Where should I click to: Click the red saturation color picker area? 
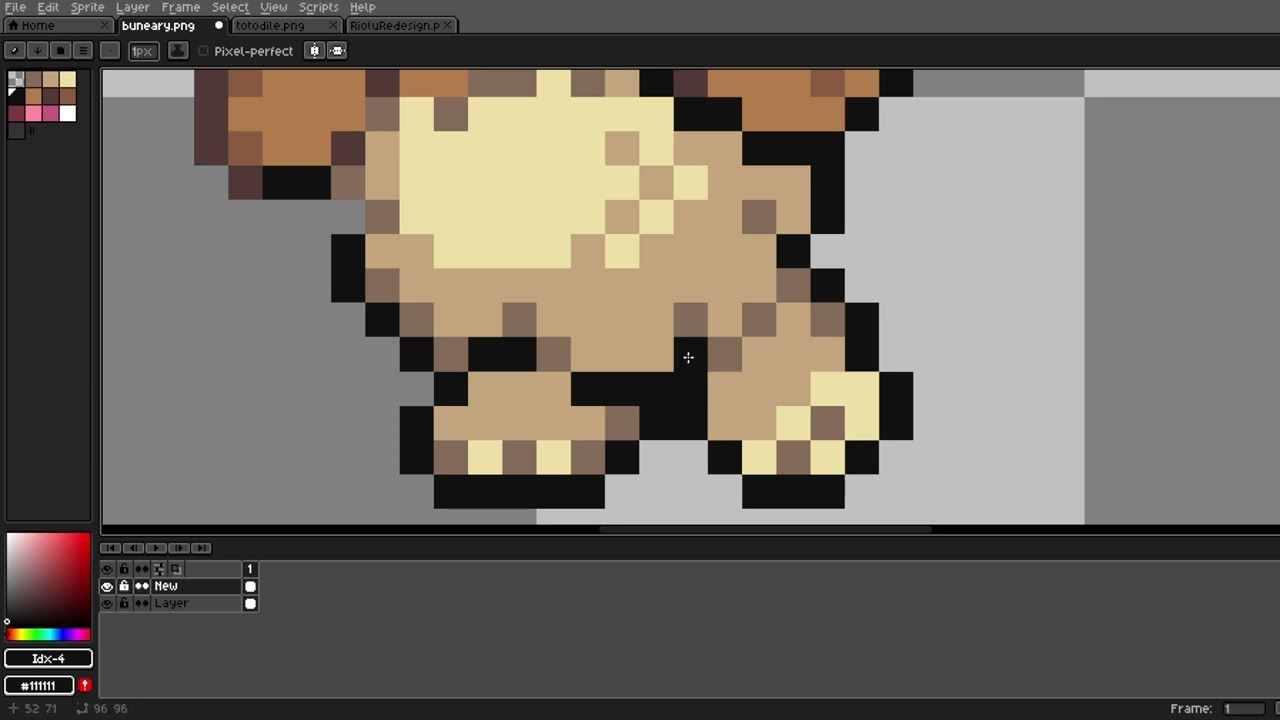(x=48, y=580)
